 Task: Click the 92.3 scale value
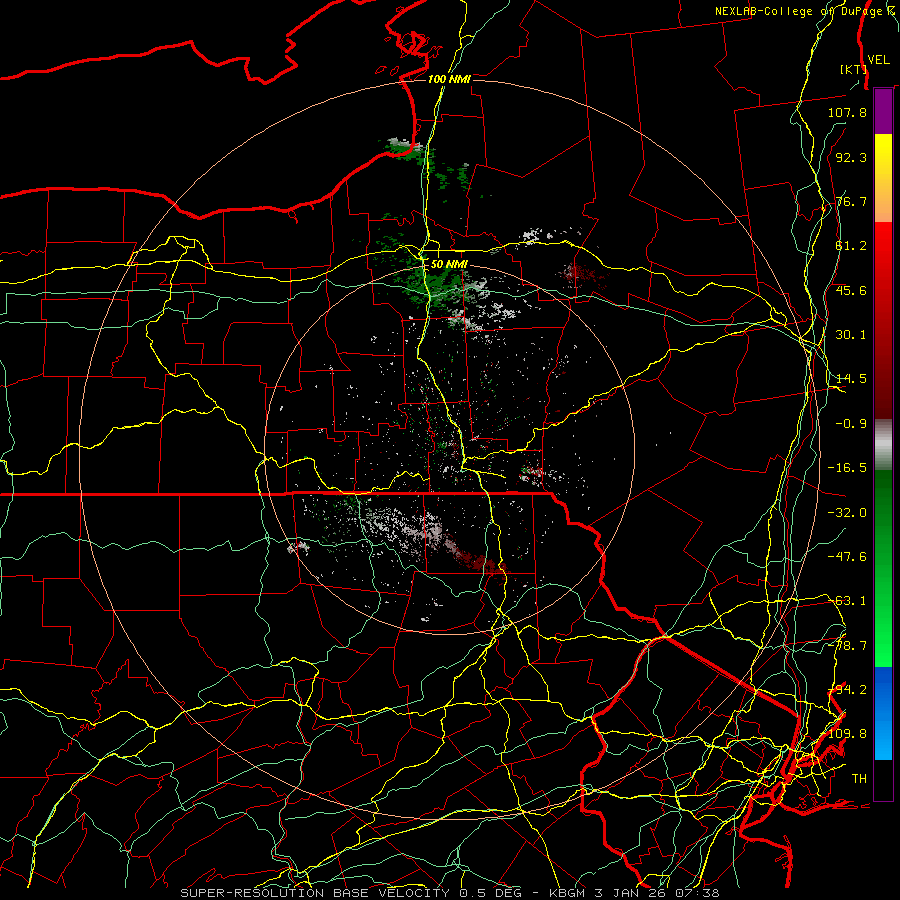click(851, 157)
